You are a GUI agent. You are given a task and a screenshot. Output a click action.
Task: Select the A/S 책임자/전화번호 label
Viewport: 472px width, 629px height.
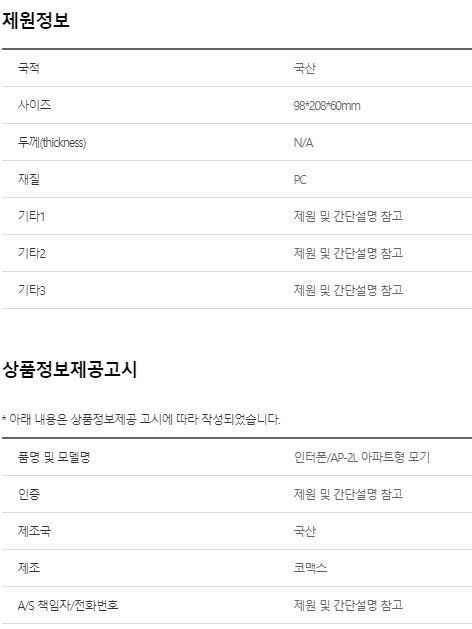[68, 605]
